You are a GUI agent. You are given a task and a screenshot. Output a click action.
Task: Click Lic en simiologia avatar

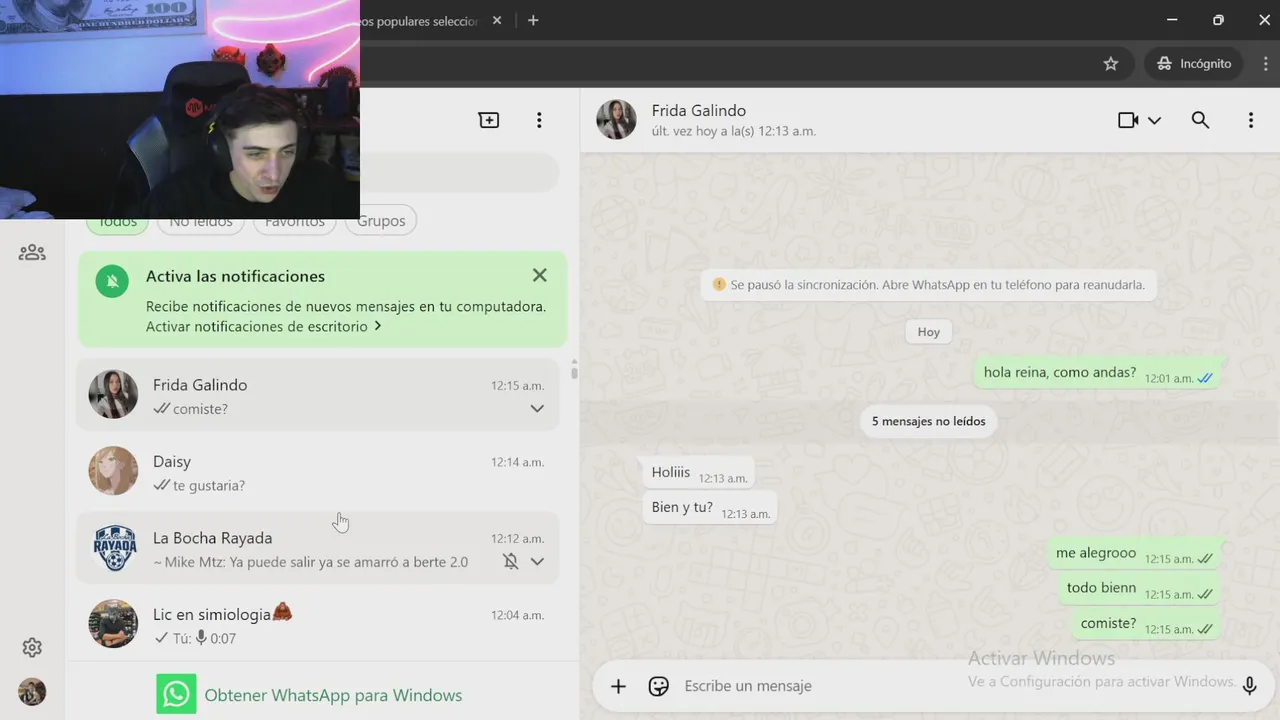[x=113, y=624]
